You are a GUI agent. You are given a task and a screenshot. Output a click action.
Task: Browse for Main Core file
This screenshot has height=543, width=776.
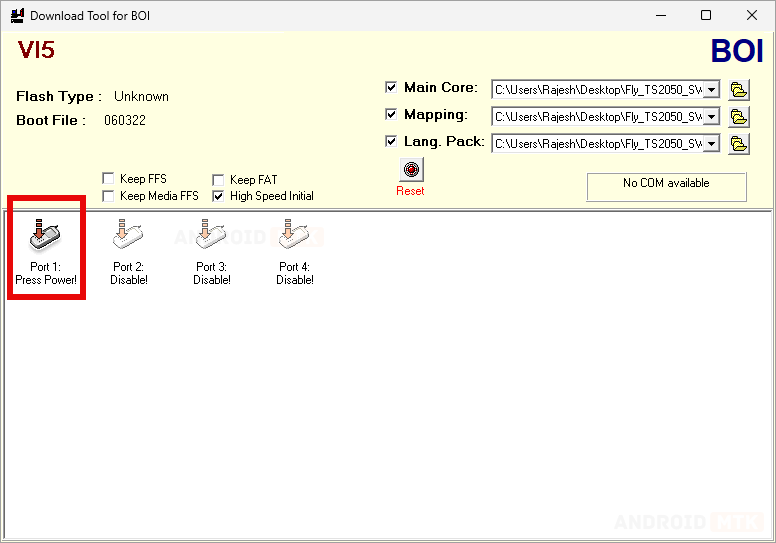tap(738, 90)
